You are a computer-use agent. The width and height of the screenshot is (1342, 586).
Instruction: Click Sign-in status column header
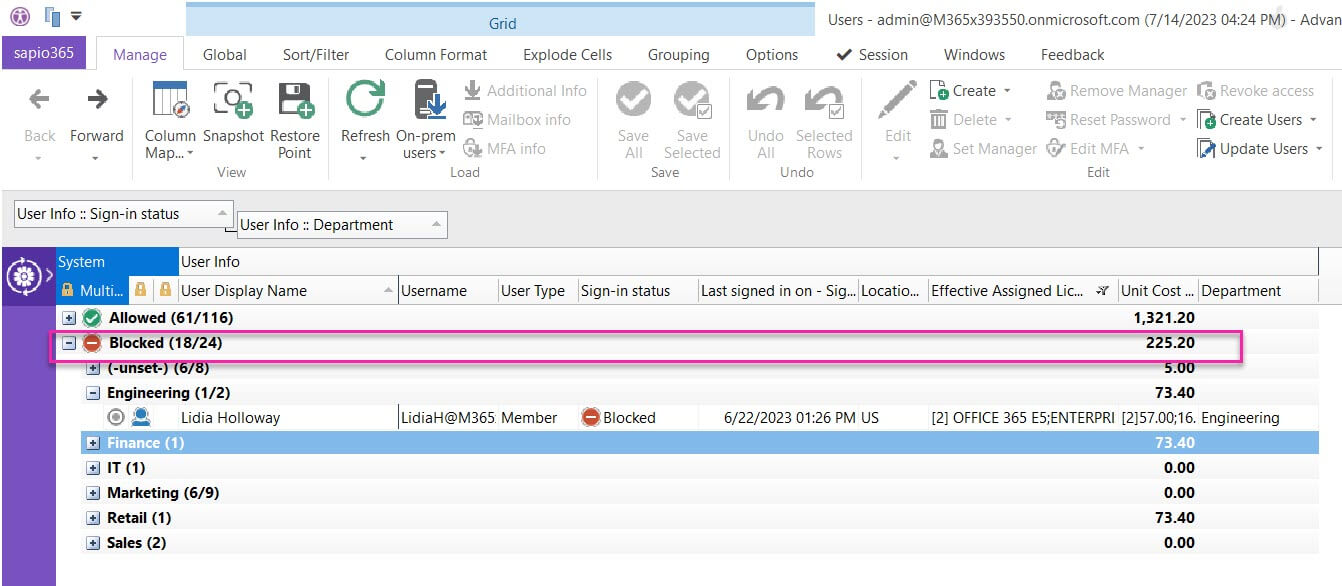[x=638, y=291]
